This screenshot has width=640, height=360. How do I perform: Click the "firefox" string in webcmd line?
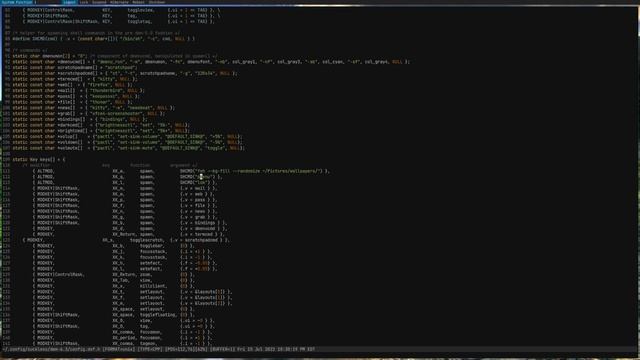(100, 85)
